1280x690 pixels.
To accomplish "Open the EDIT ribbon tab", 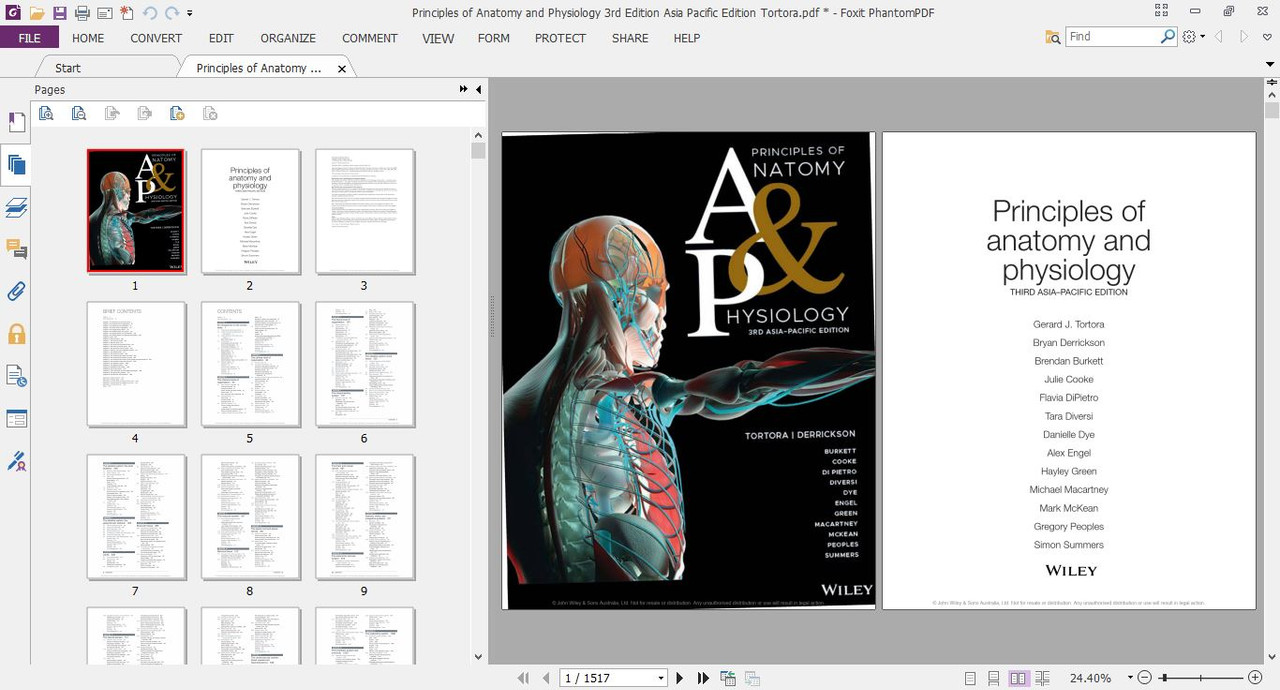I will tap(221, 38).
